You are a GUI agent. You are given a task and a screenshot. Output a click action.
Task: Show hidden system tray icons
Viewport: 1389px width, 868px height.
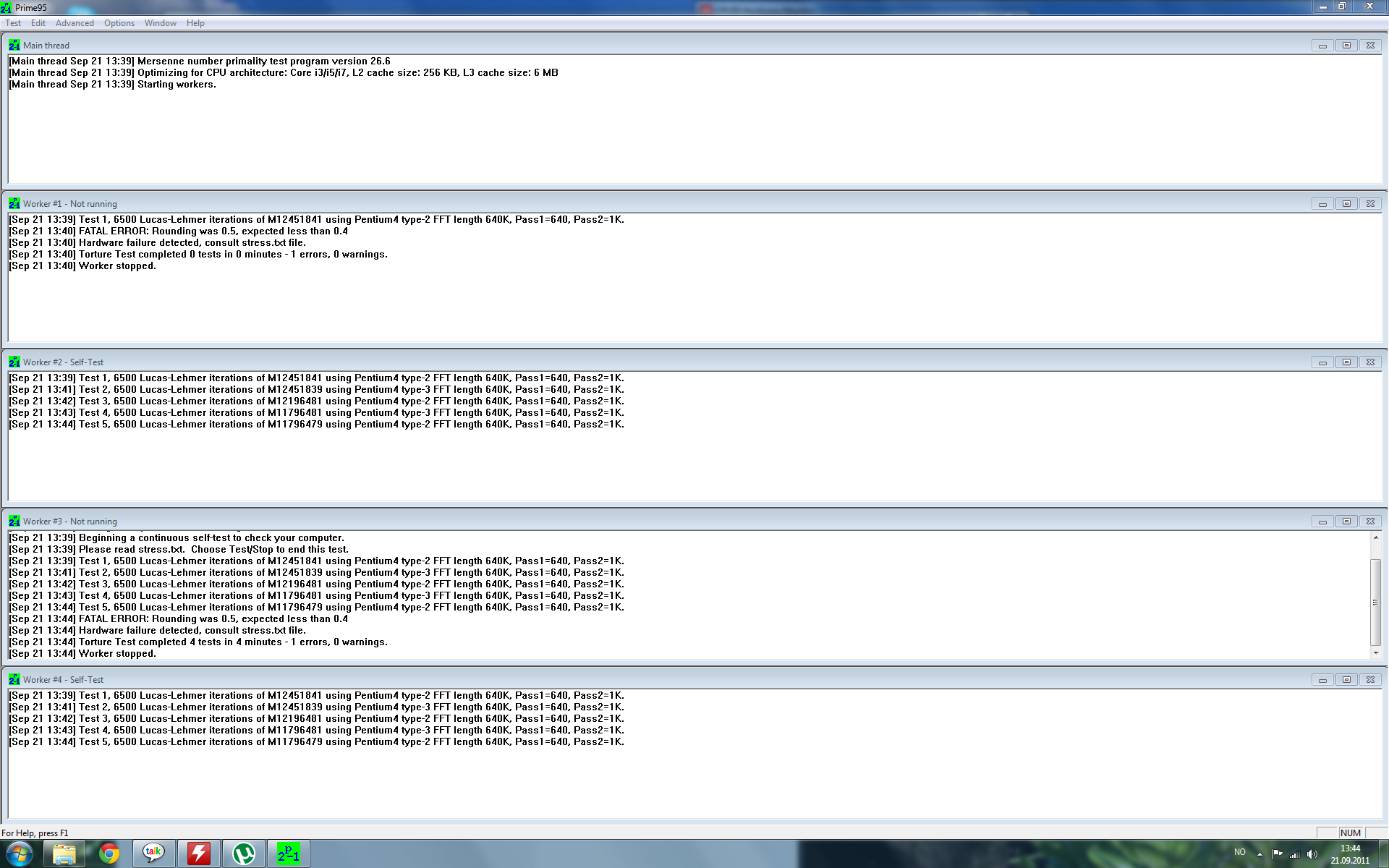pyautogui.click(x=1260, y=854)
